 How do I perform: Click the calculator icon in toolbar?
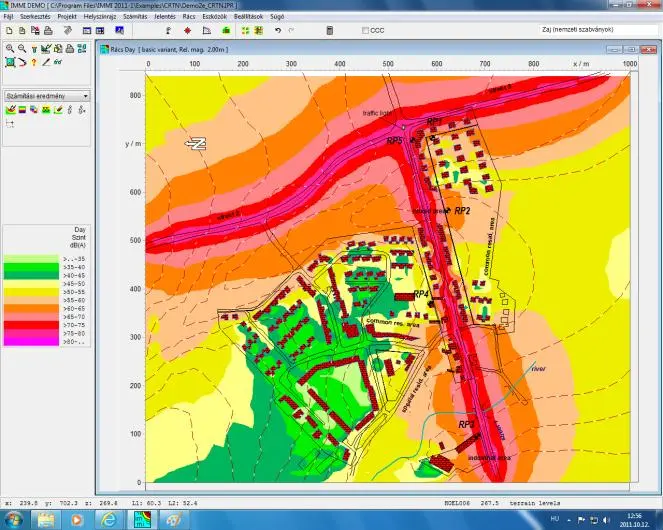330,31
